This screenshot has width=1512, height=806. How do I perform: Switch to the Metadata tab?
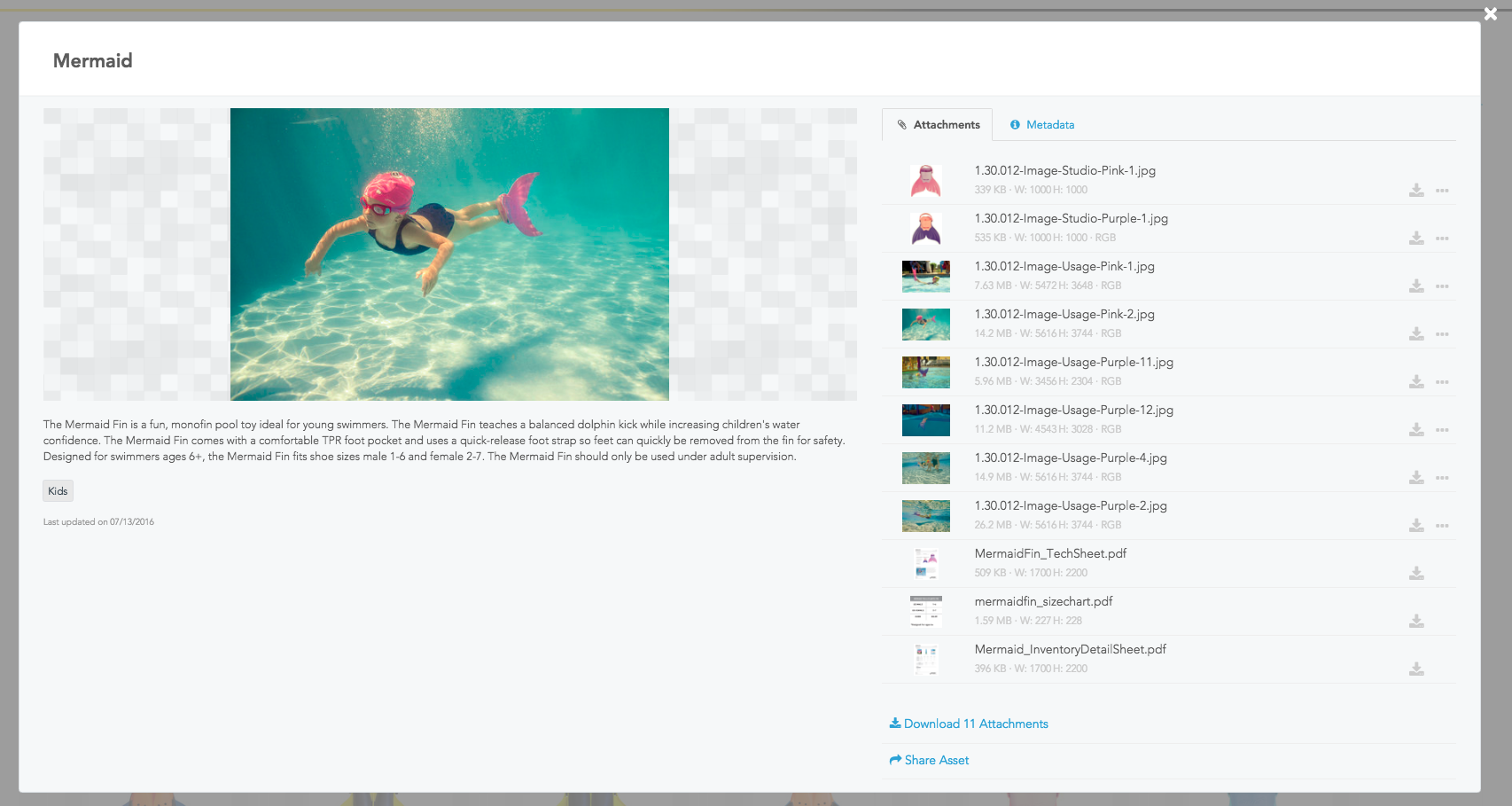pyautogui.click(x=1042, y=125)
